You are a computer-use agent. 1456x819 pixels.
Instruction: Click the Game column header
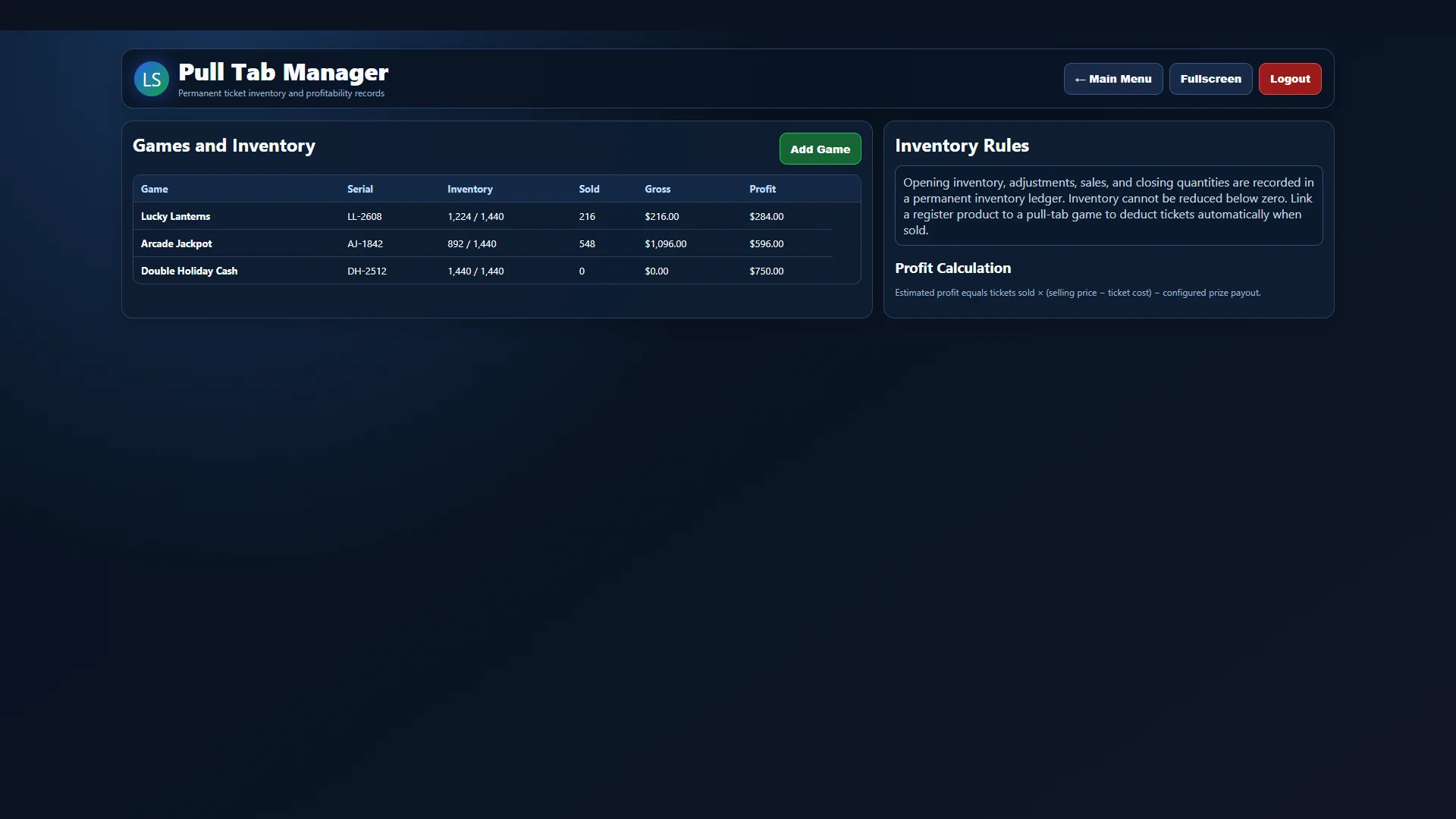pos(154,189)
